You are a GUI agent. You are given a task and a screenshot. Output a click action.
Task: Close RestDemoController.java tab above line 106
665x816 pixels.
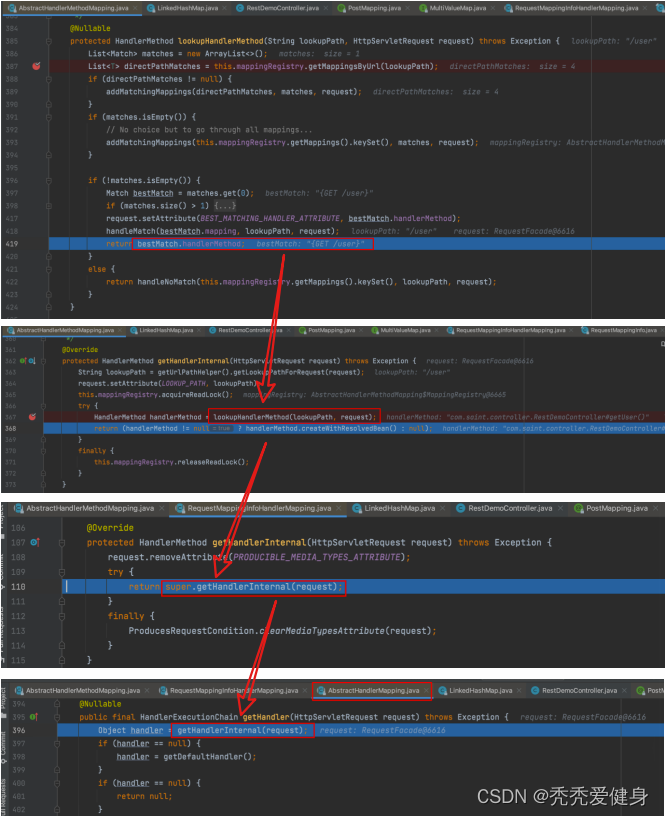coord(560,508)
